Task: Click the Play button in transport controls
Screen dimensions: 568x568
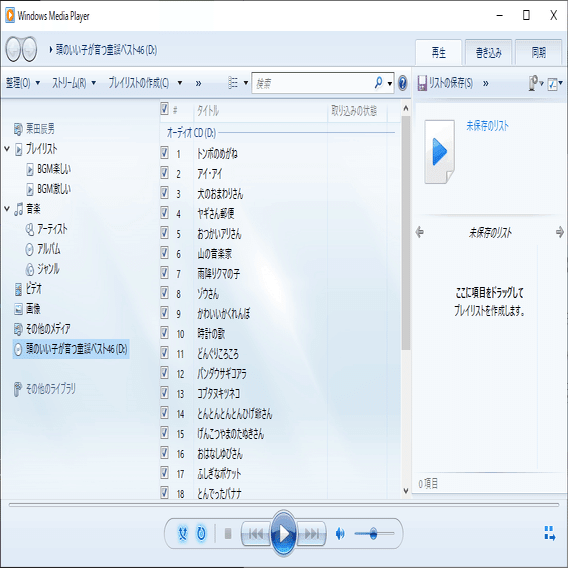Action: (284, 533)
